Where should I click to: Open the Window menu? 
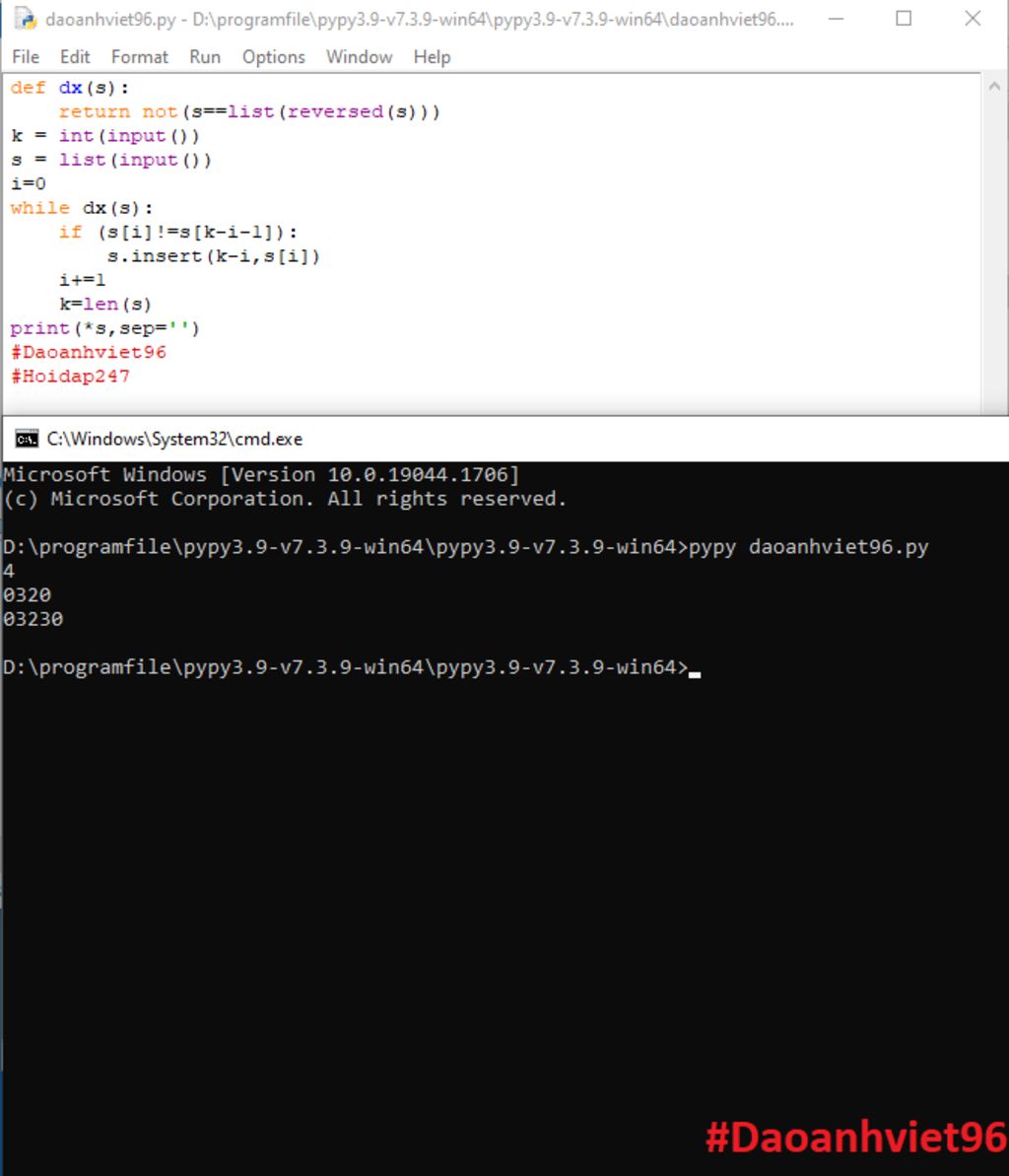click(359, 57)
